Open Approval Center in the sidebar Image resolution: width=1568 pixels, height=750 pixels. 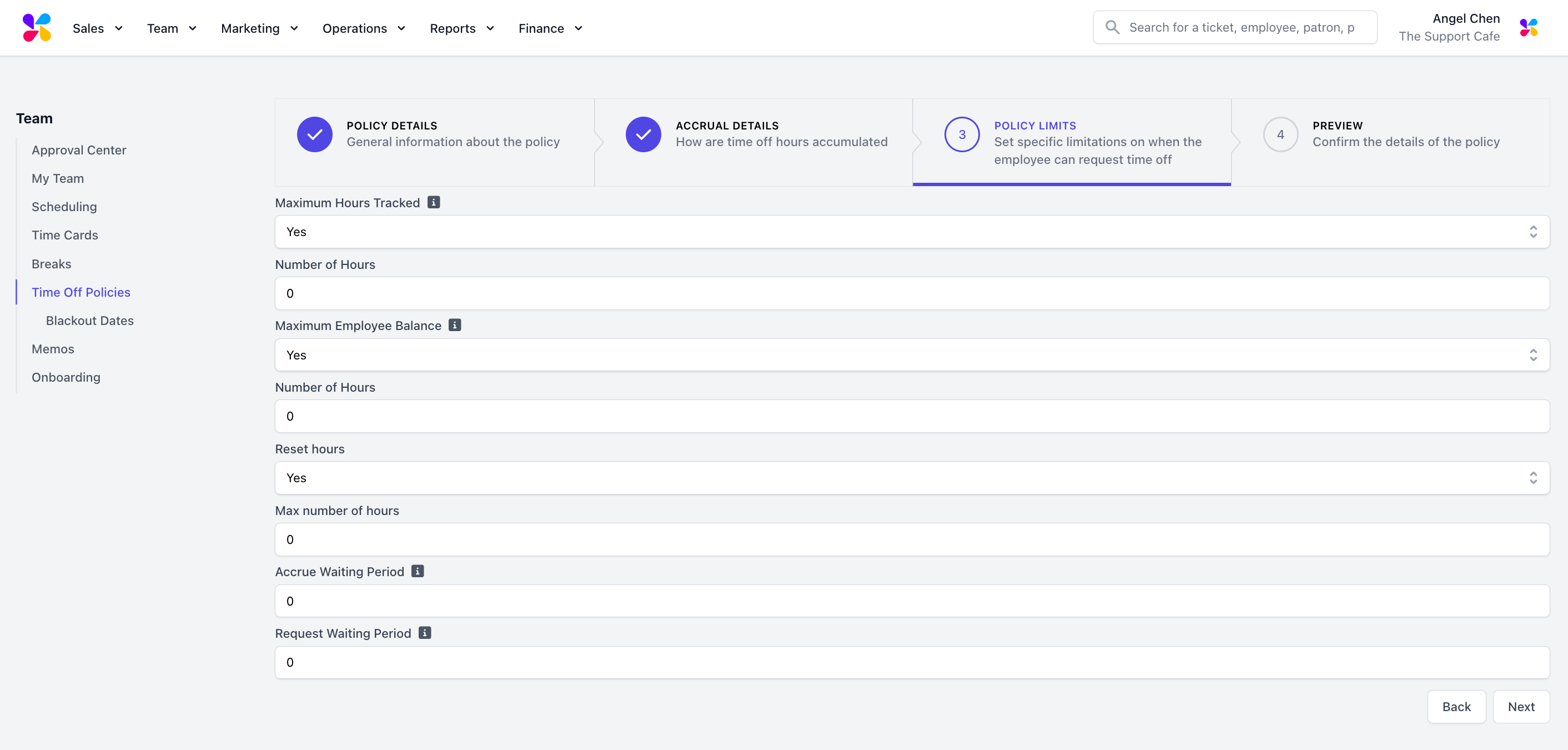click(x=79, y=150)
